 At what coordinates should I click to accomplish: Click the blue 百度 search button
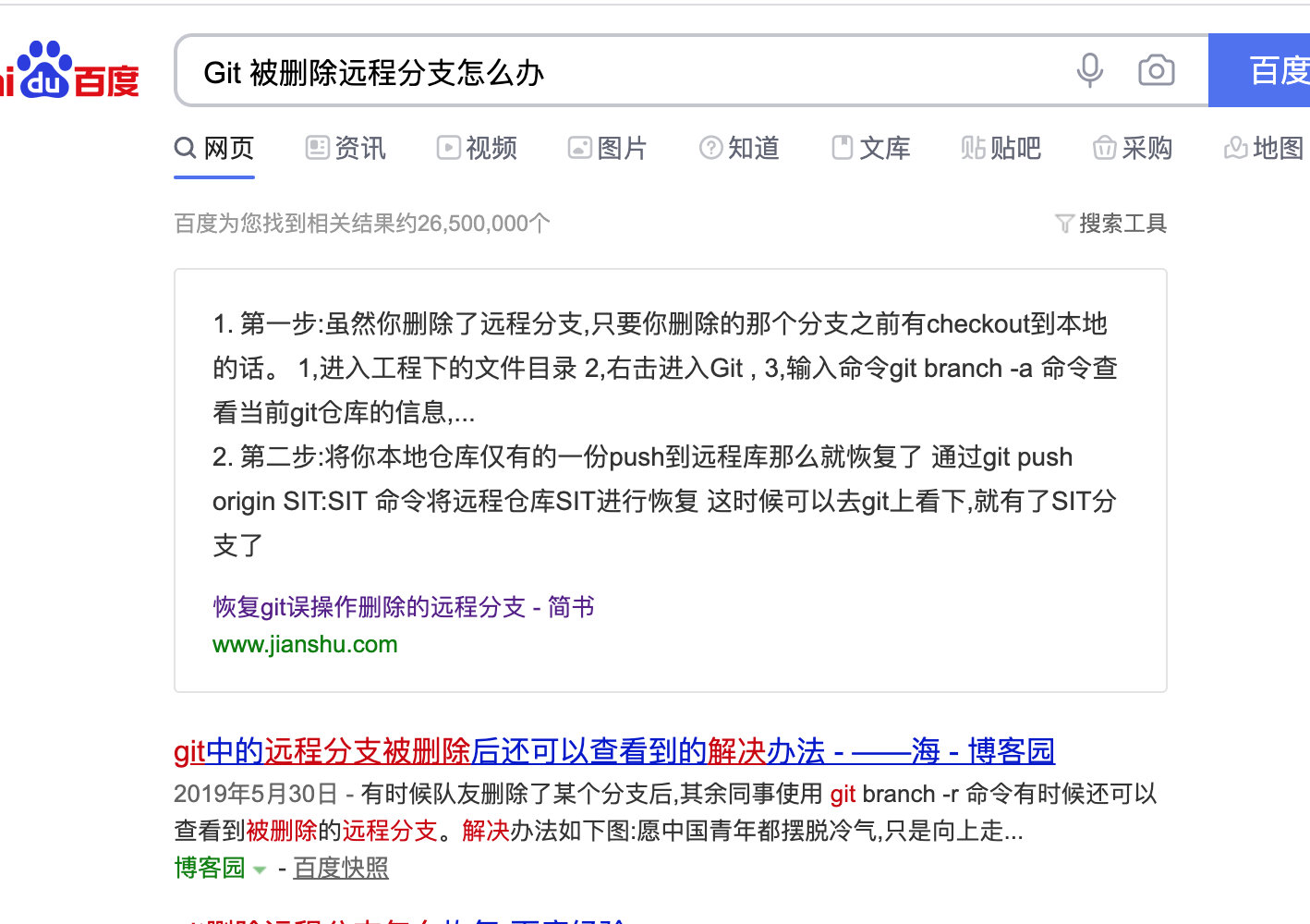tap(1260, 70)
